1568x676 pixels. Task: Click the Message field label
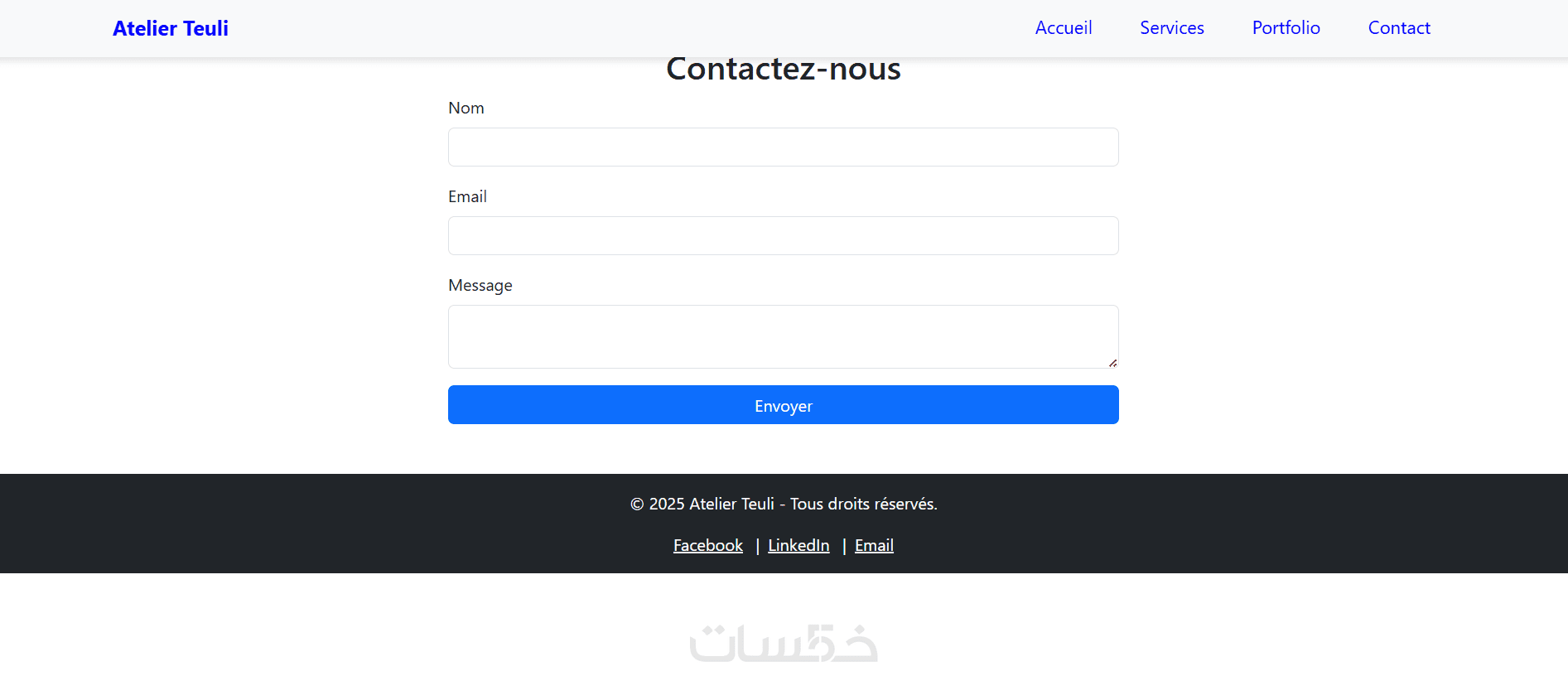[x=480, y=286]
